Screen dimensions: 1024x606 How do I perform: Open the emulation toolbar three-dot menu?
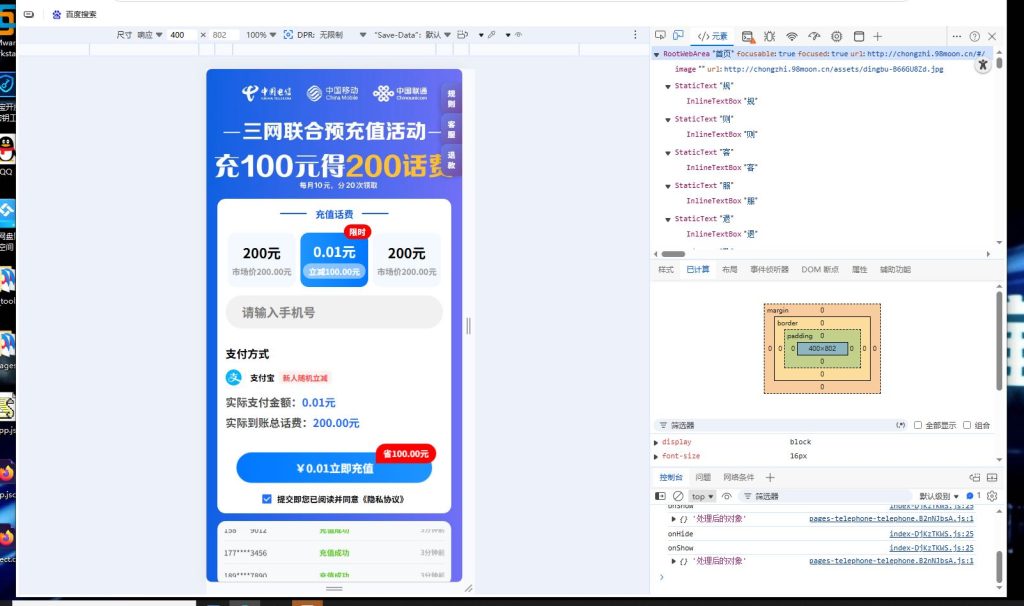pos(635,35)
